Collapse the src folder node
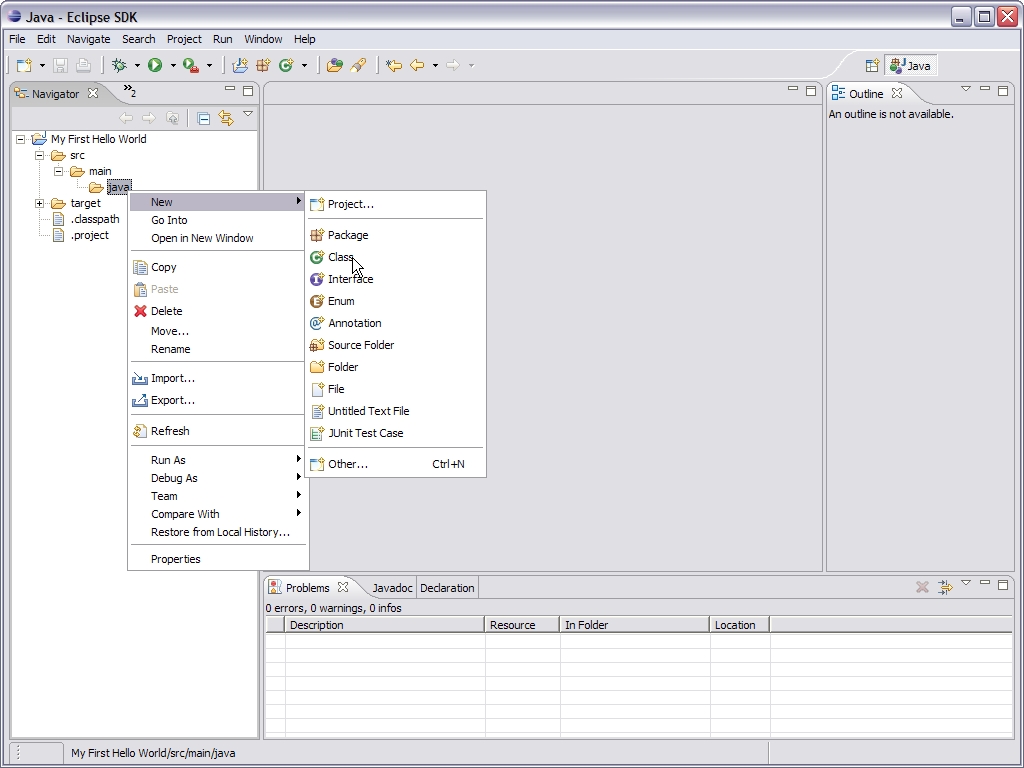 pos(39,155)
